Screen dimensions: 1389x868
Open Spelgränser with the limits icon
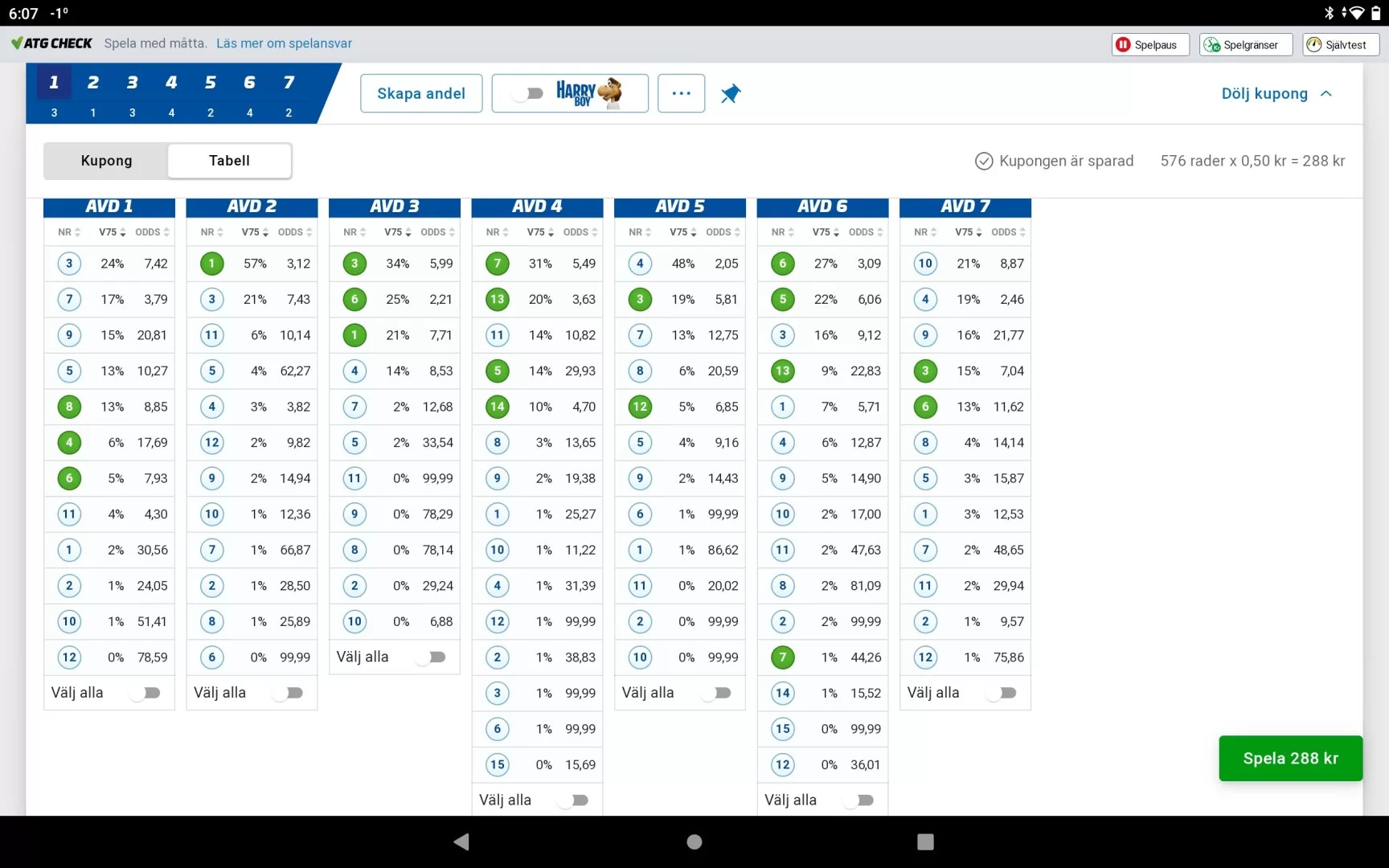1212,44
